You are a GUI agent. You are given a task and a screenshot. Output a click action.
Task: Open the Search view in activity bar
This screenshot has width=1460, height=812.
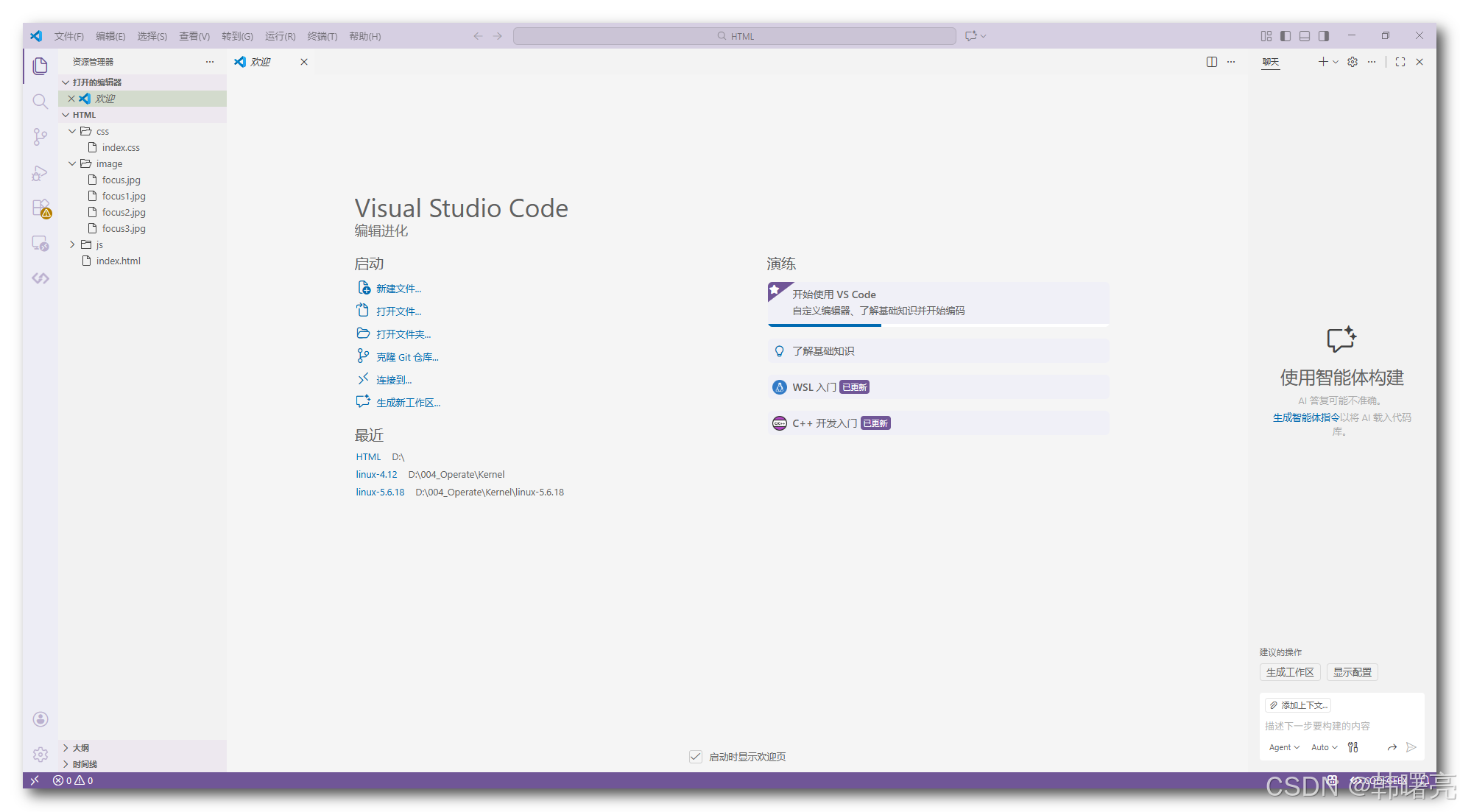coord(40,101)
